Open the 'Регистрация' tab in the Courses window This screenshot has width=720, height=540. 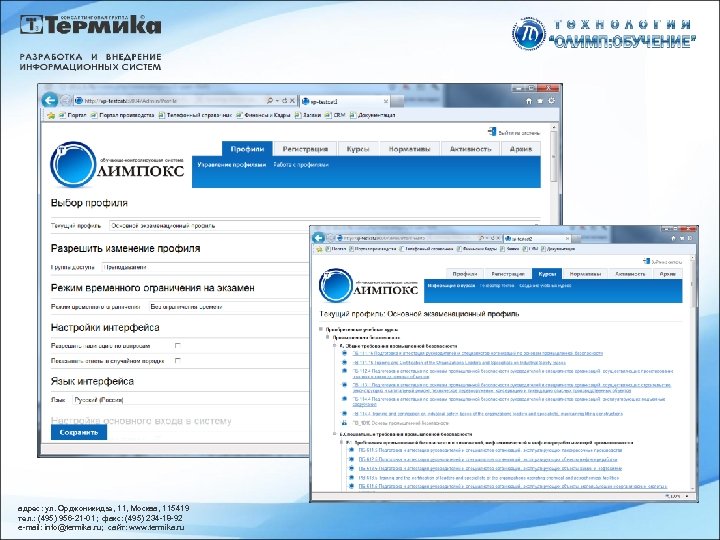[x=508, y=274]
